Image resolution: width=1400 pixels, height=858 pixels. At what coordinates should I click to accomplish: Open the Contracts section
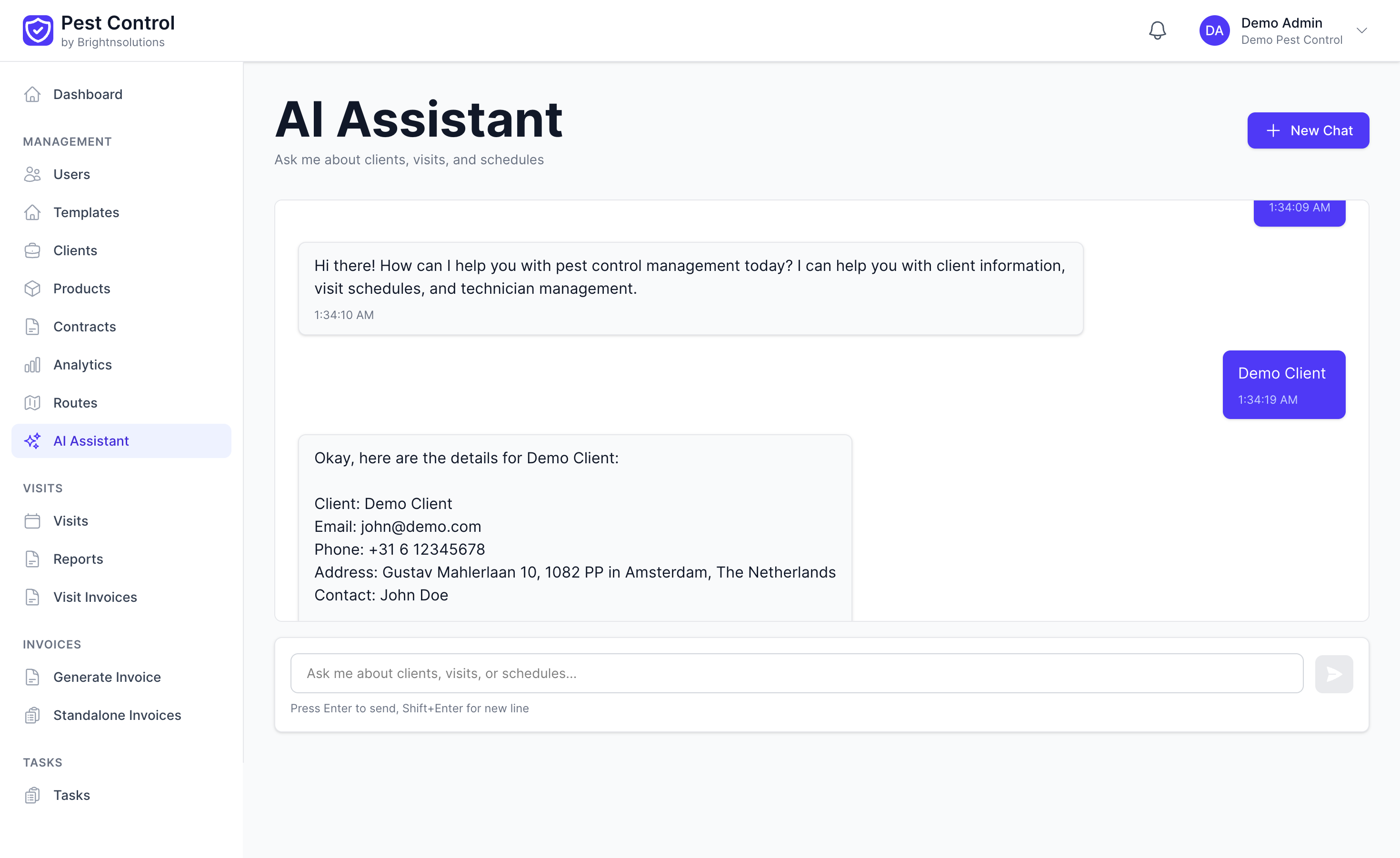pyautogui.click(x=84, y=327)
